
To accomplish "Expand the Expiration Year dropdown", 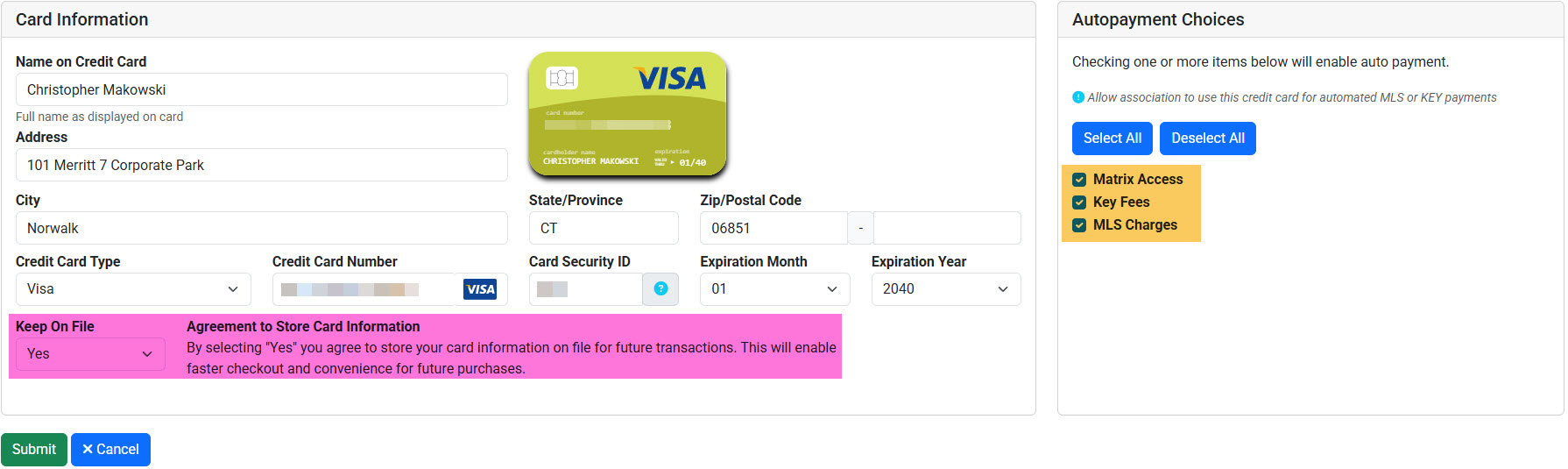I will [945, 289].
